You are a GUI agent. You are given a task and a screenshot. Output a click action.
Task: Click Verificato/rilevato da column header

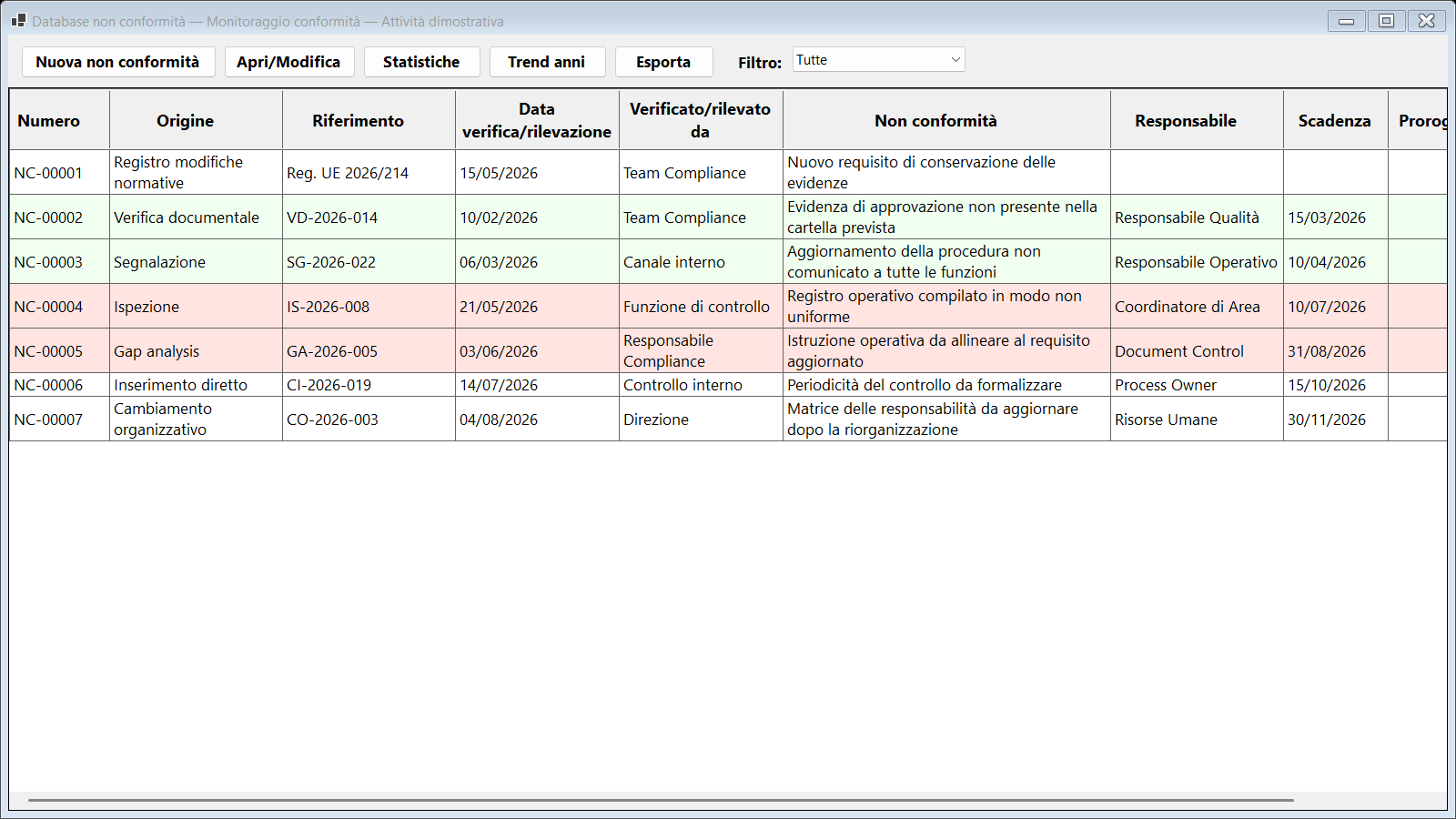point(701,120)
